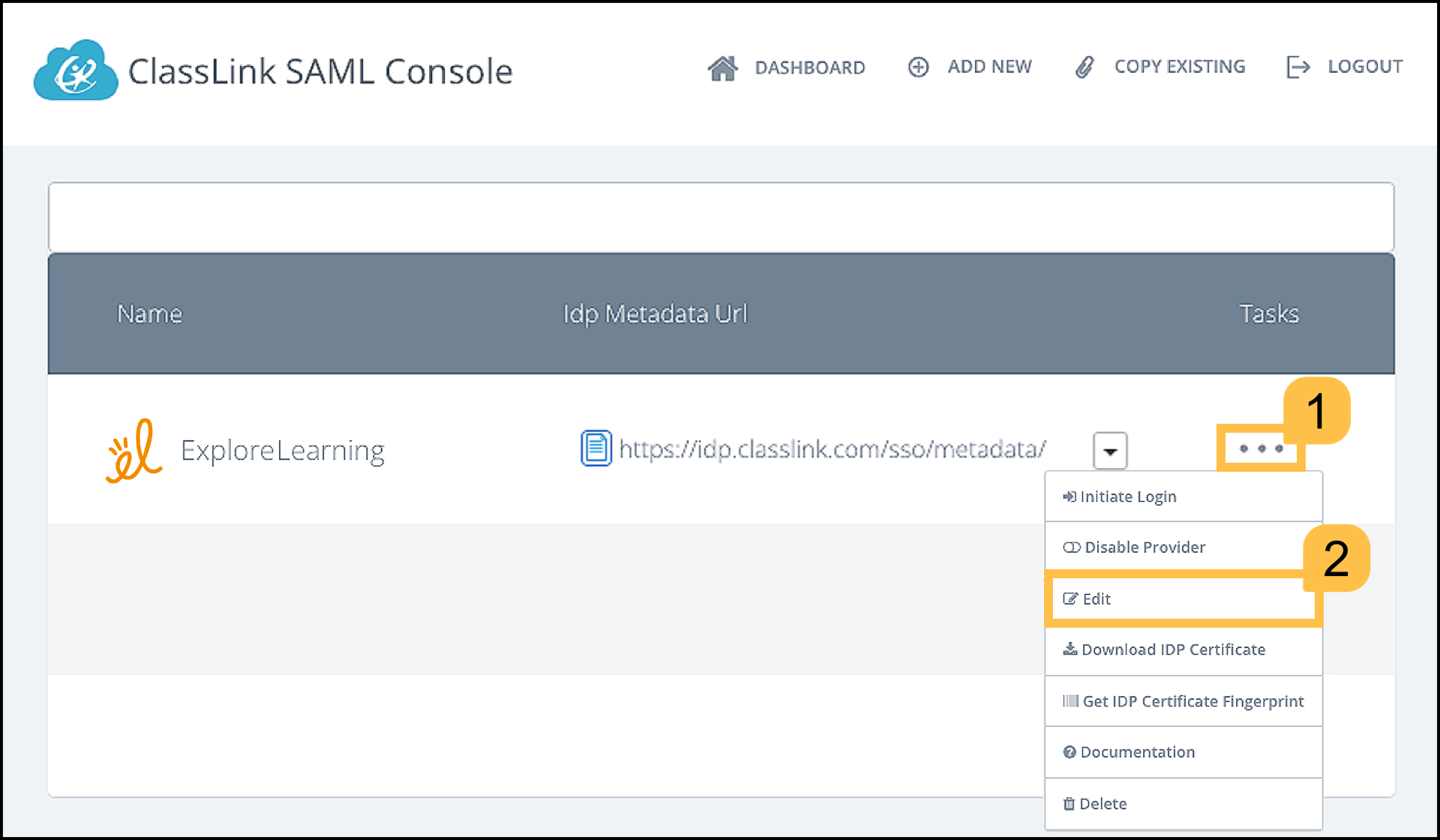
Task: Click the search field above the table
Action: [x=720, y=217]
